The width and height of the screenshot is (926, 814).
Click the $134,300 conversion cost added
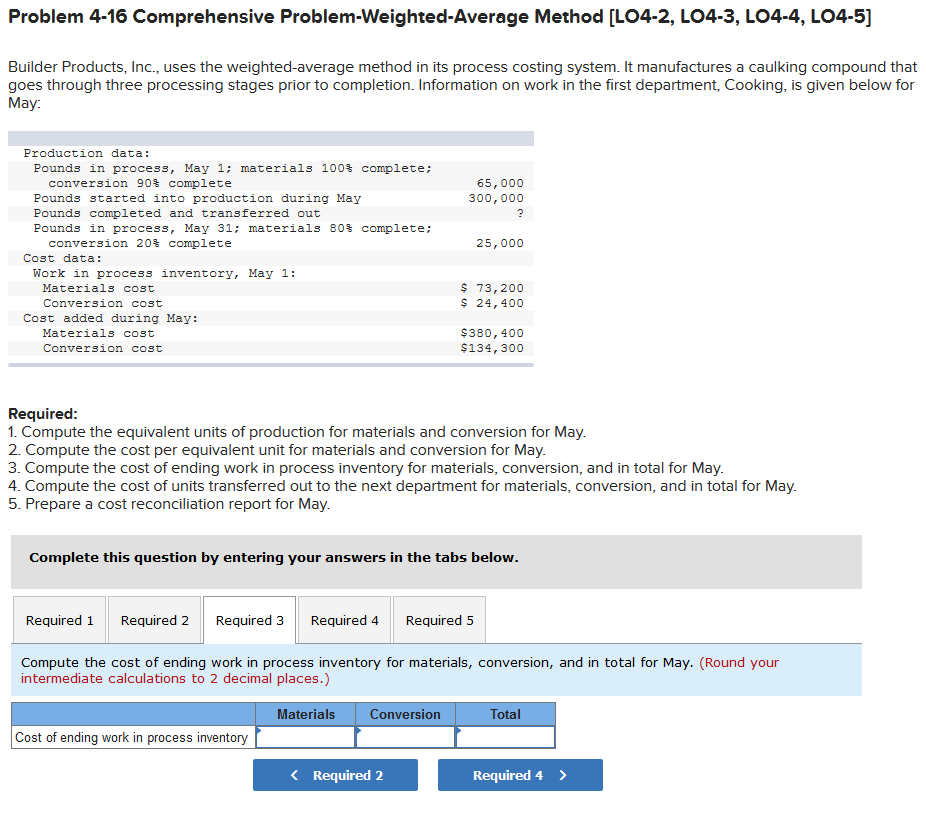(492, 348)
